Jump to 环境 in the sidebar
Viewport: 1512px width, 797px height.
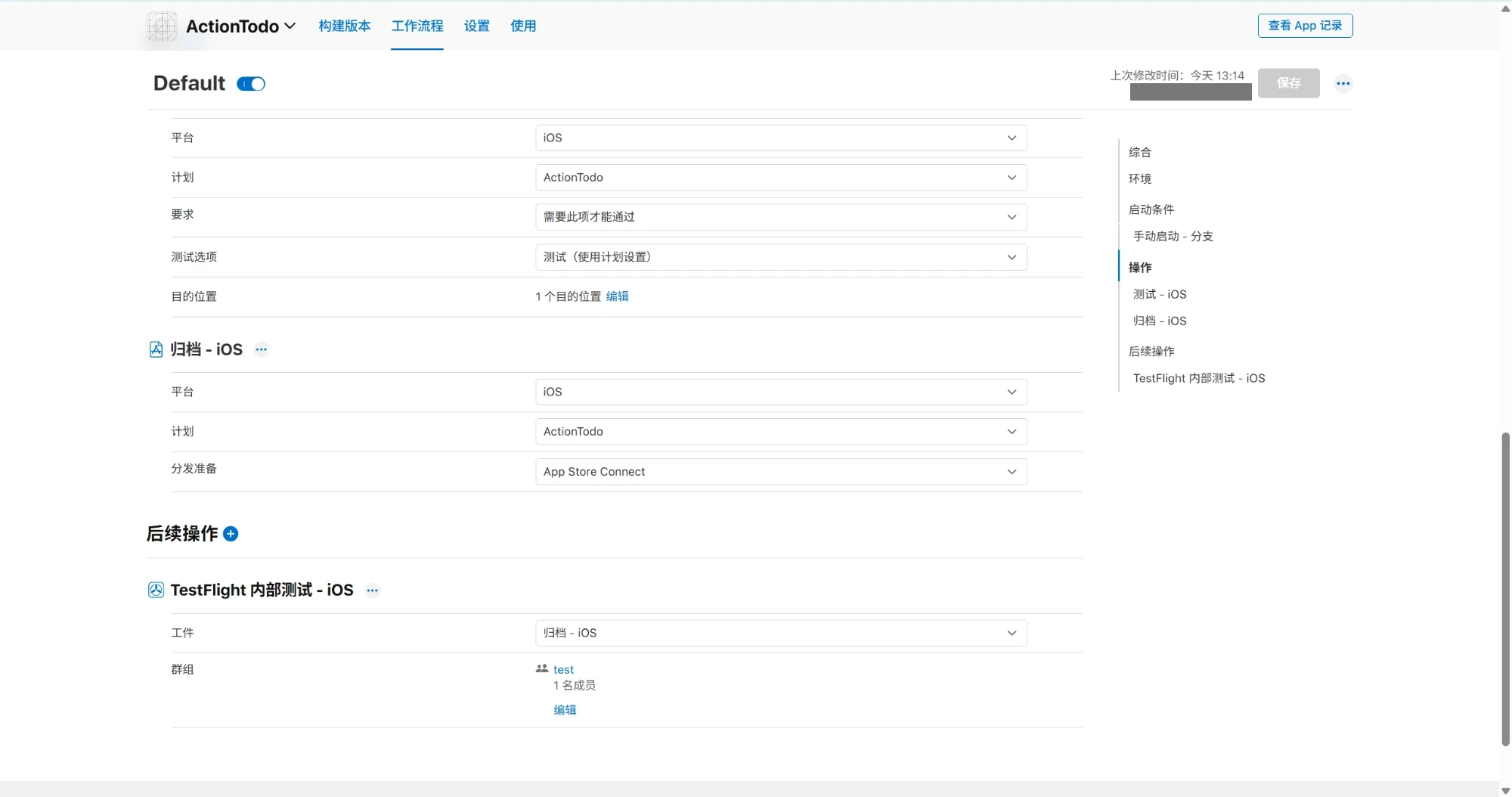1140,178
